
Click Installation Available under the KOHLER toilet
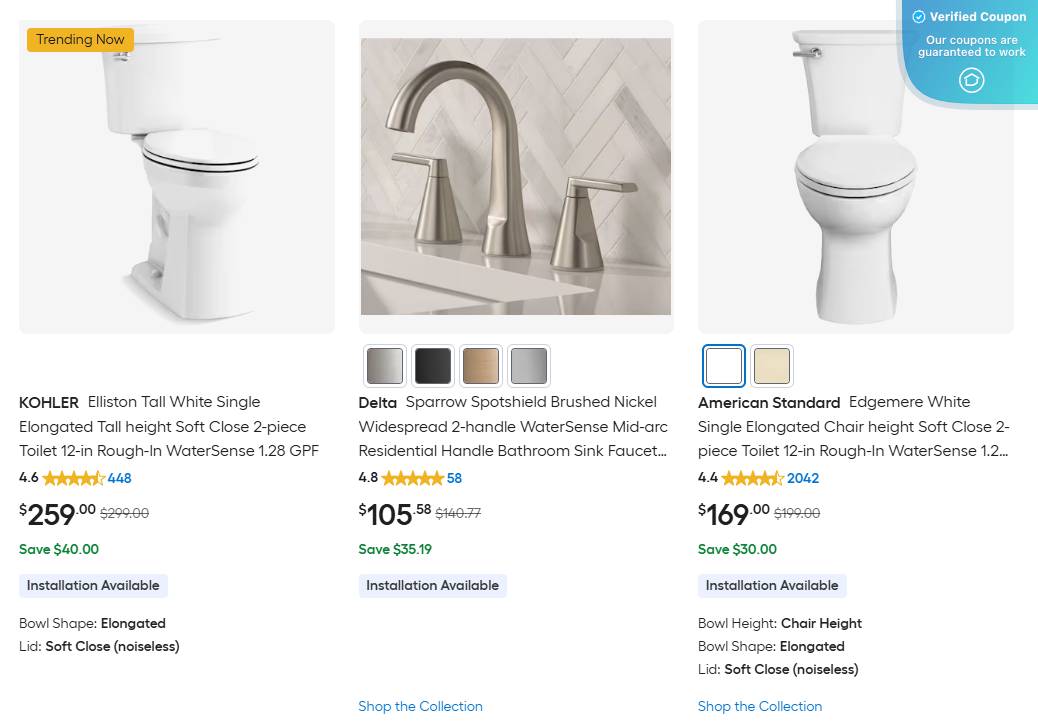(93, 585)
